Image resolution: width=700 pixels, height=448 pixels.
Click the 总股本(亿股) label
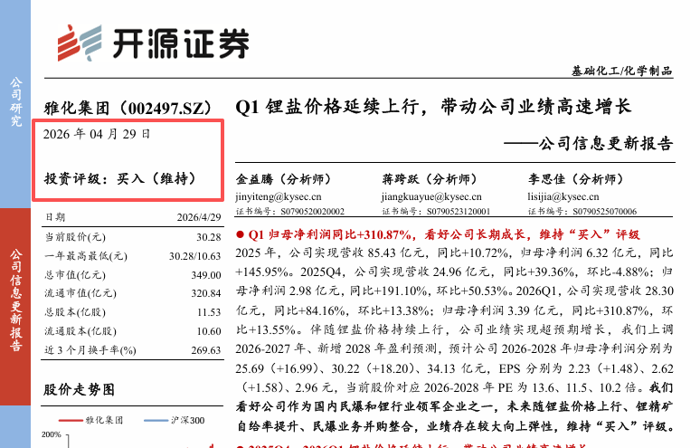[75, 312]
